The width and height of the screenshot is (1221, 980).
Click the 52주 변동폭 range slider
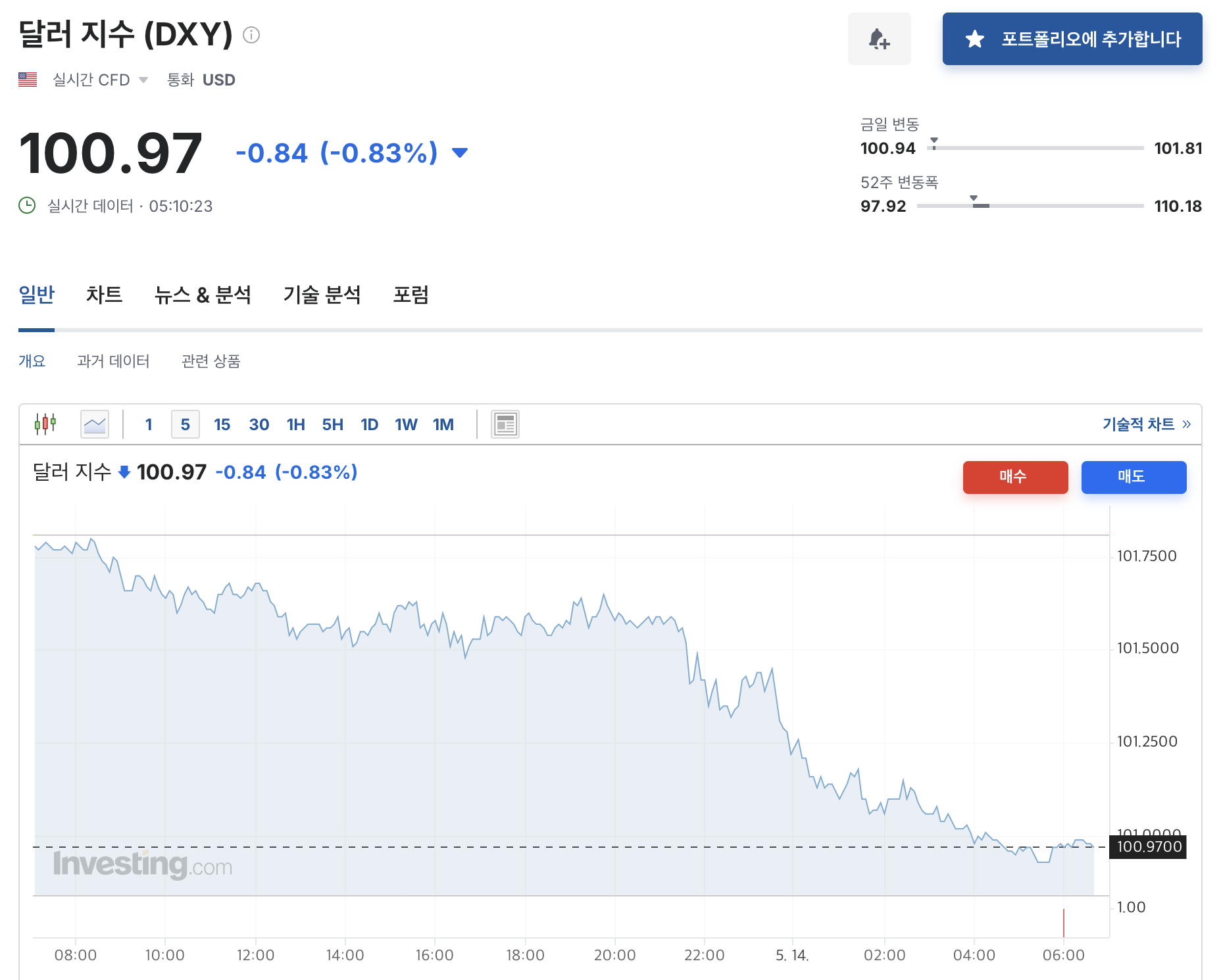(1030, 206)
